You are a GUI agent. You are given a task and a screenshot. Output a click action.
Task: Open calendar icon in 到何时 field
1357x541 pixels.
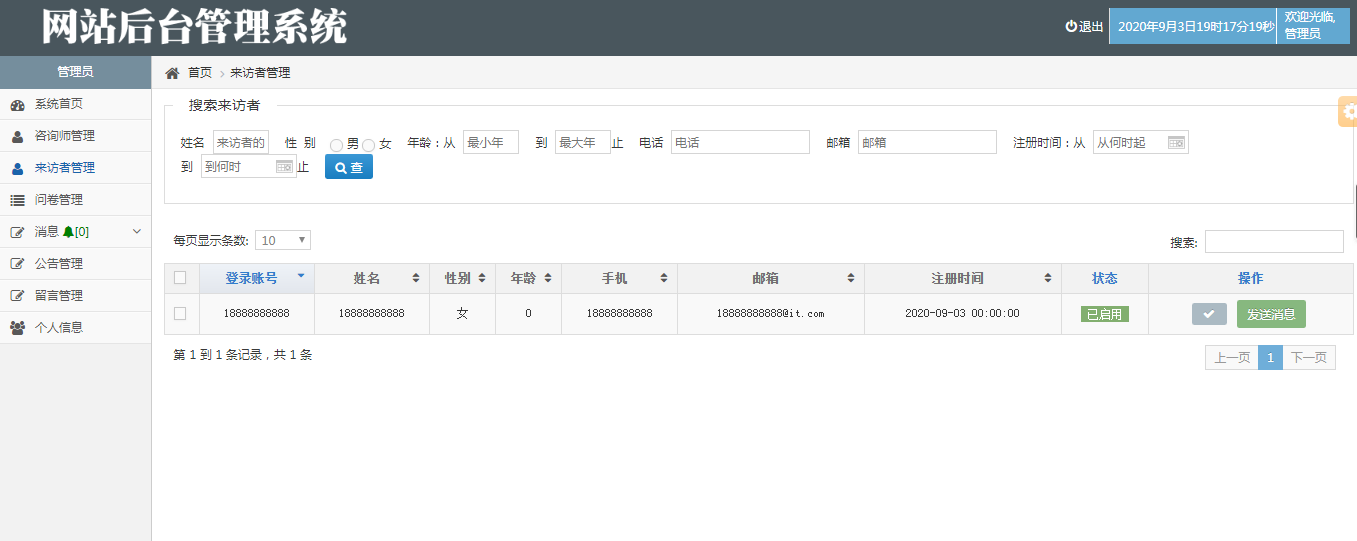(x=284, y=166)
